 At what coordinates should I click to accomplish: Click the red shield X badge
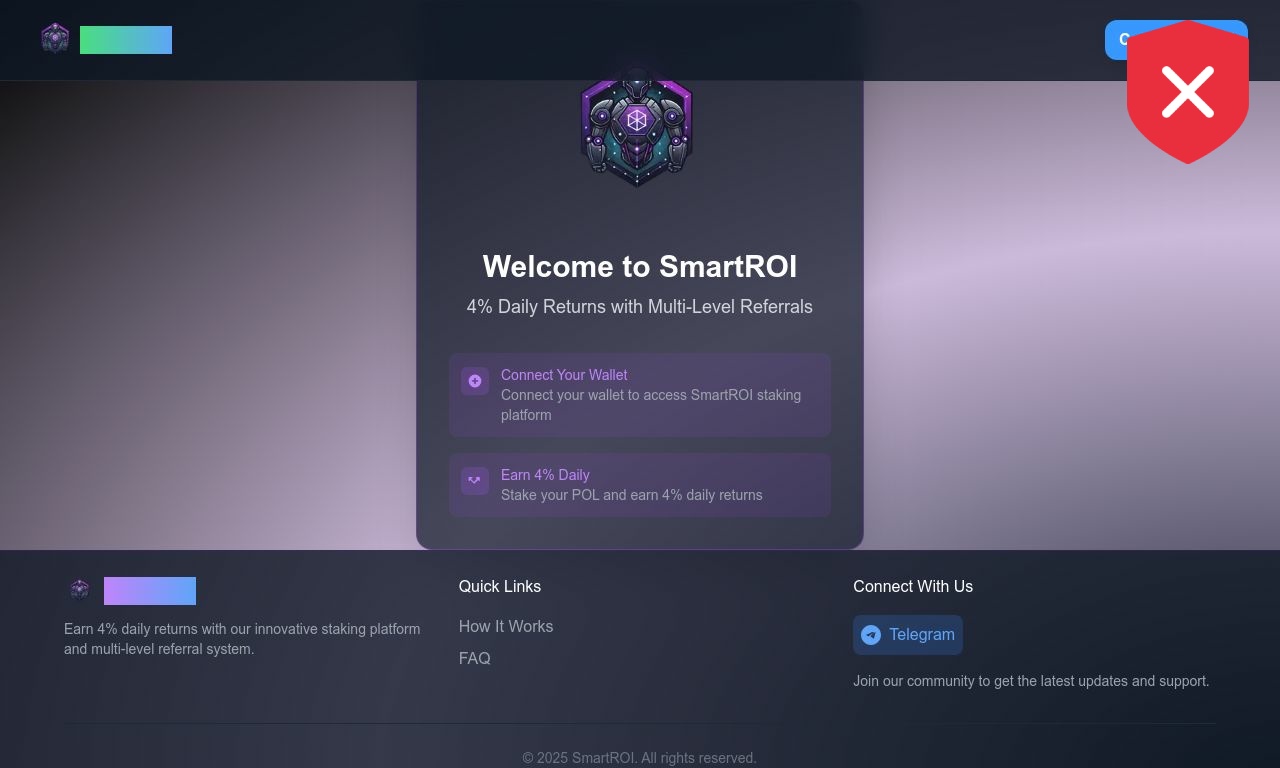click(1188, 92)
